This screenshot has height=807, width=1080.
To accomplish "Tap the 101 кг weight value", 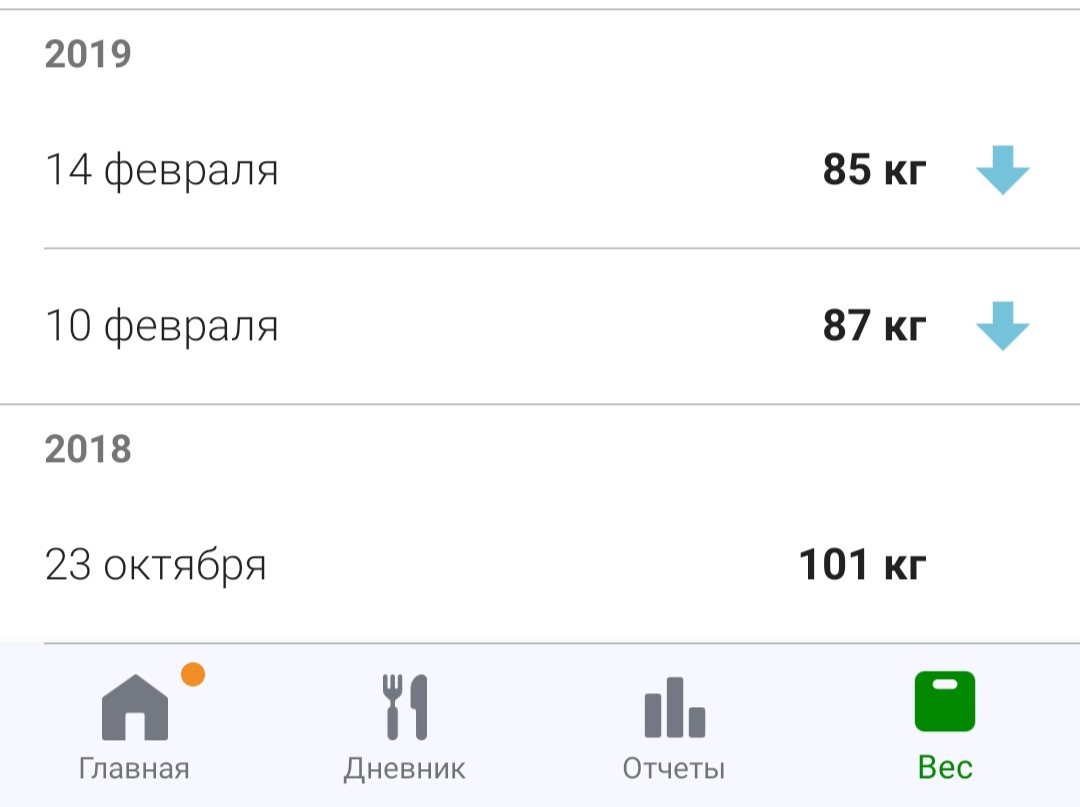I will pyautogui.click(x=862, y=565).
